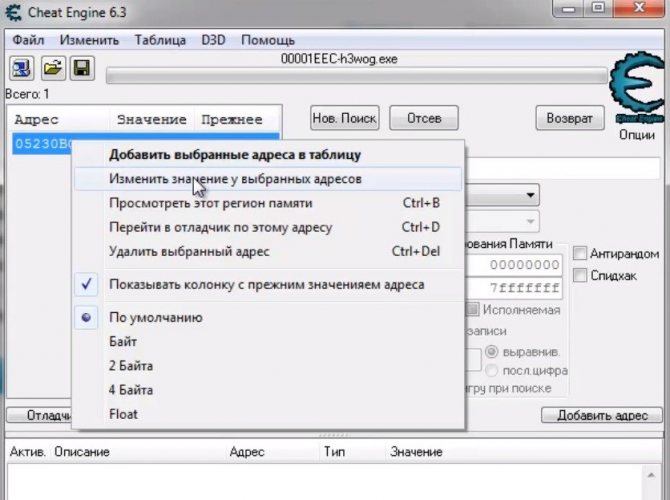Click the Прежнее column header
Screen dimensions: 670x500
(x=237, y=119)
